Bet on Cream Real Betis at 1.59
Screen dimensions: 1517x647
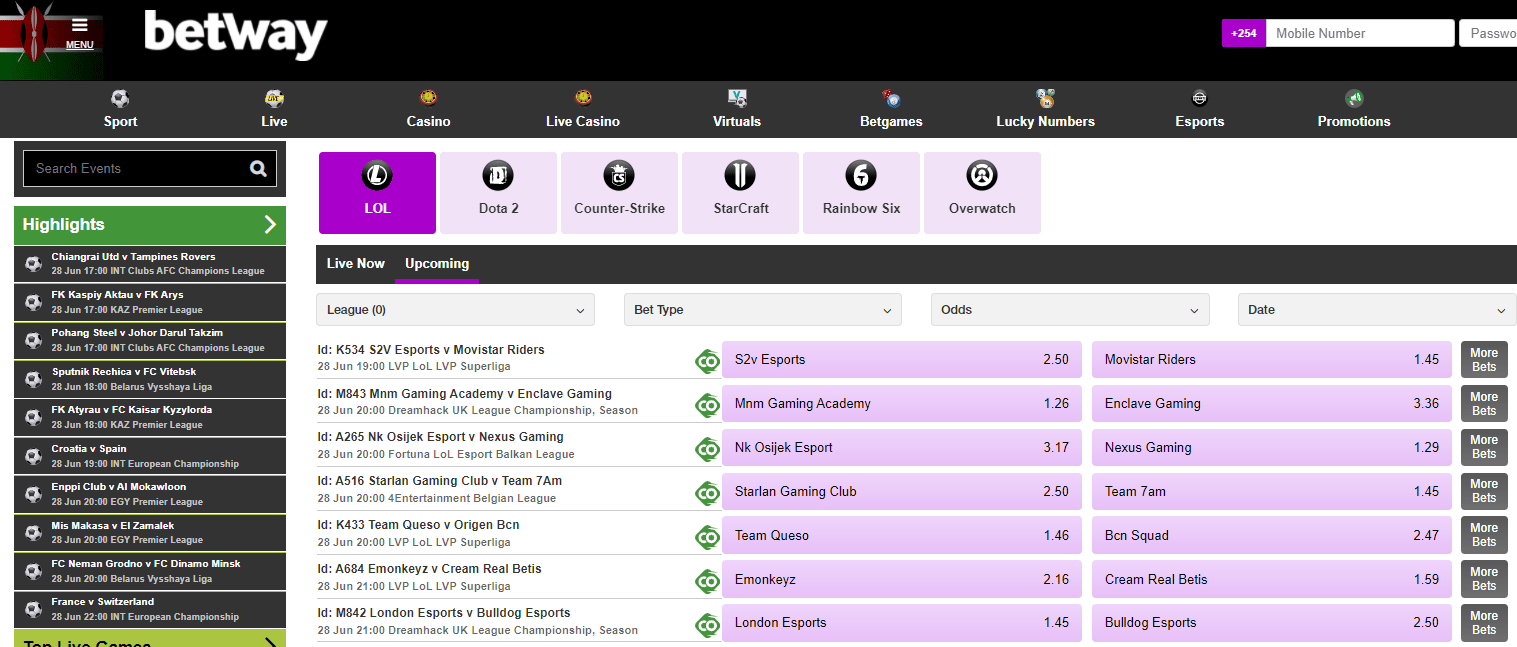(x=1272, y=580)
